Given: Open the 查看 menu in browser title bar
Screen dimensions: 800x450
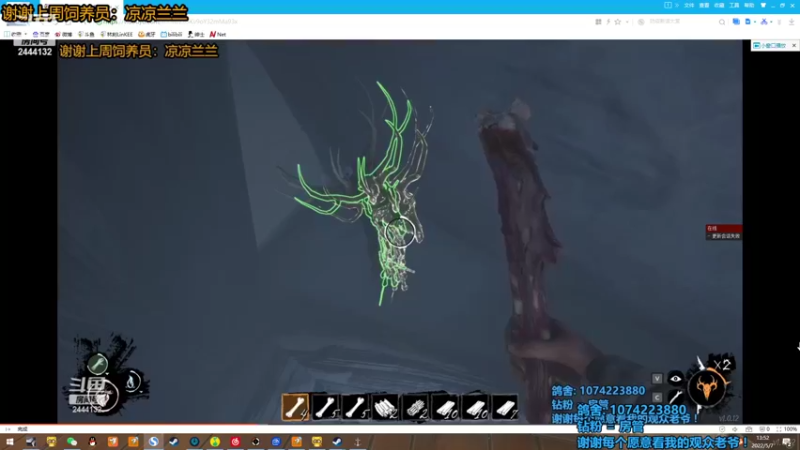Looking at the screenshot, I should [x=704, y=5].
